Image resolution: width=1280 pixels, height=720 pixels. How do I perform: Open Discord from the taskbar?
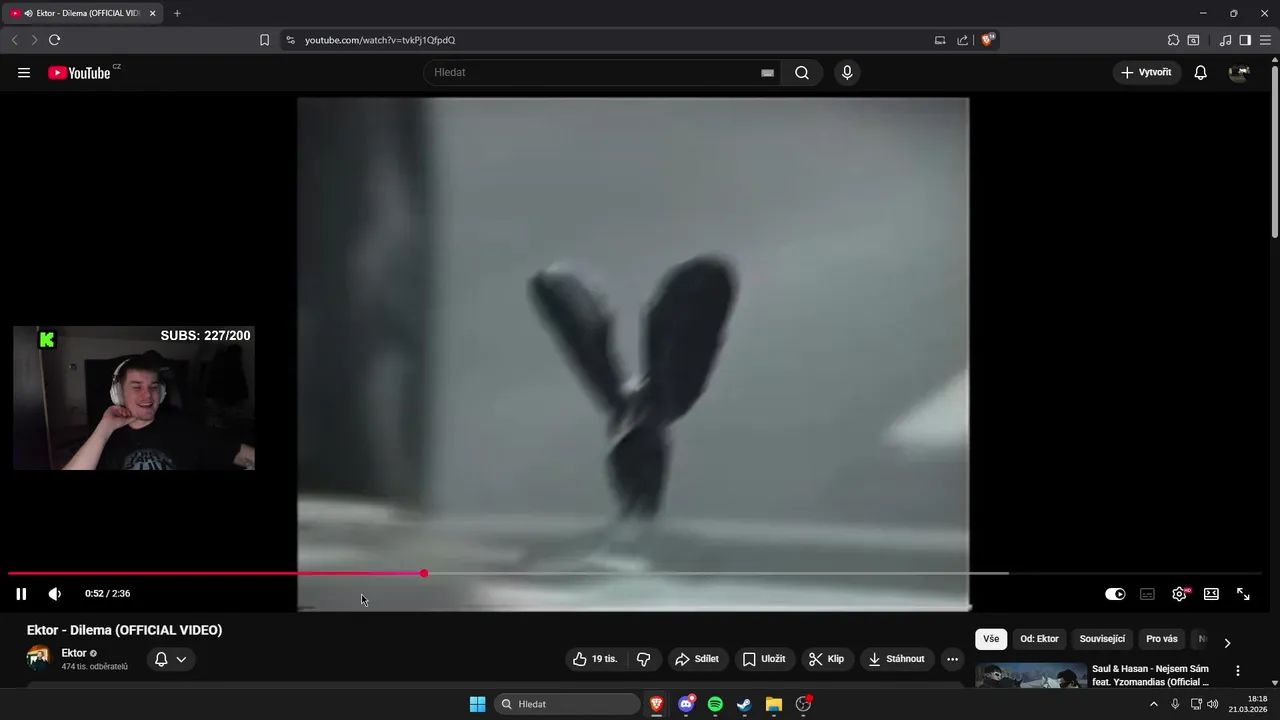(686, 704)
